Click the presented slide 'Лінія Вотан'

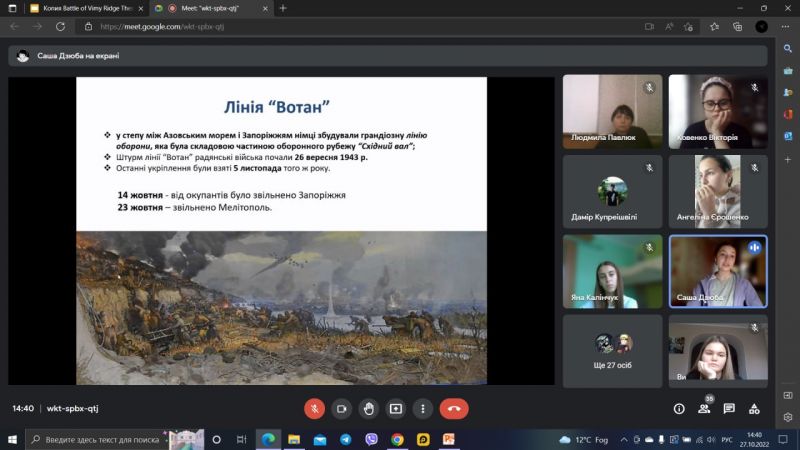click(x=281, y=231)
